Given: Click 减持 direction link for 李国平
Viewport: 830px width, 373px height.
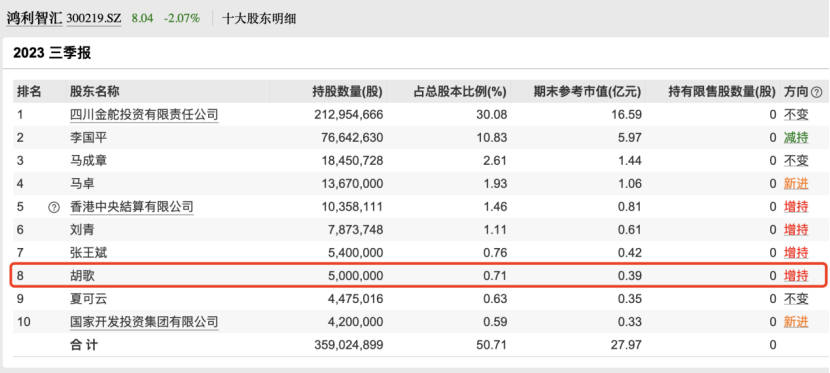Looking at the screenshot, I should coord(796,138).
